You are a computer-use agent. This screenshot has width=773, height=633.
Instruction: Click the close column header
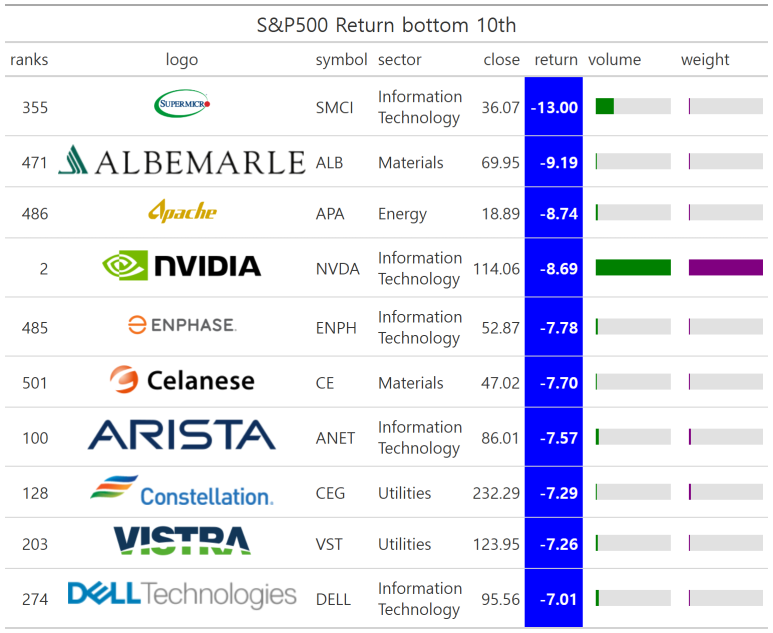click(x=501, y=60)
